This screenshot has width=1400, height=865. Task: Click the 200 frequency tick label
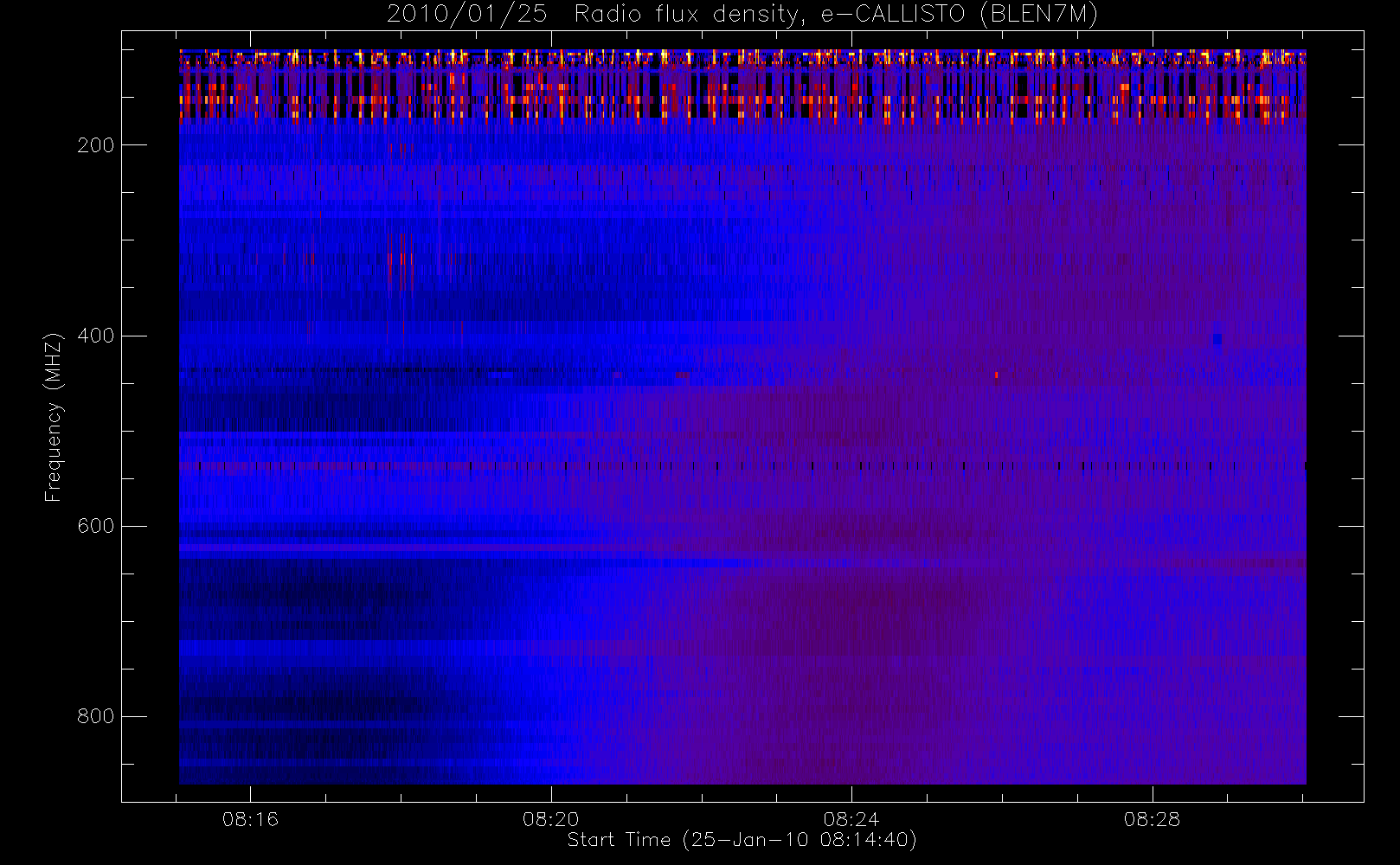[x=95, y=145]
